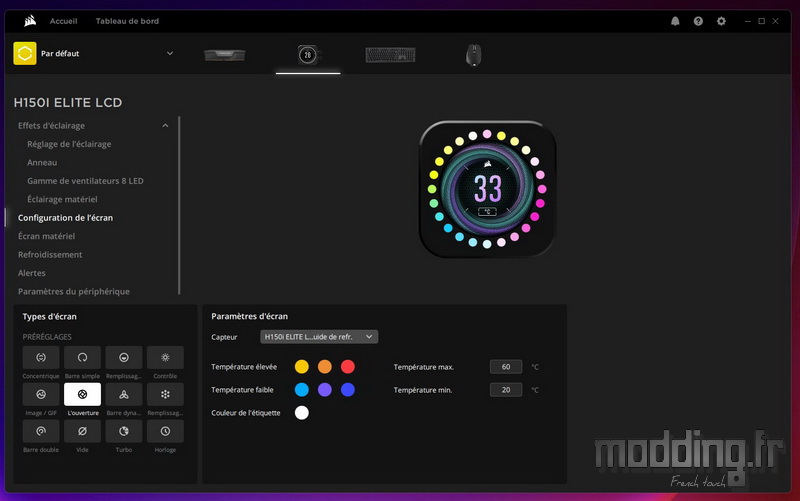Click the Température max. value field

coord(506,366)
